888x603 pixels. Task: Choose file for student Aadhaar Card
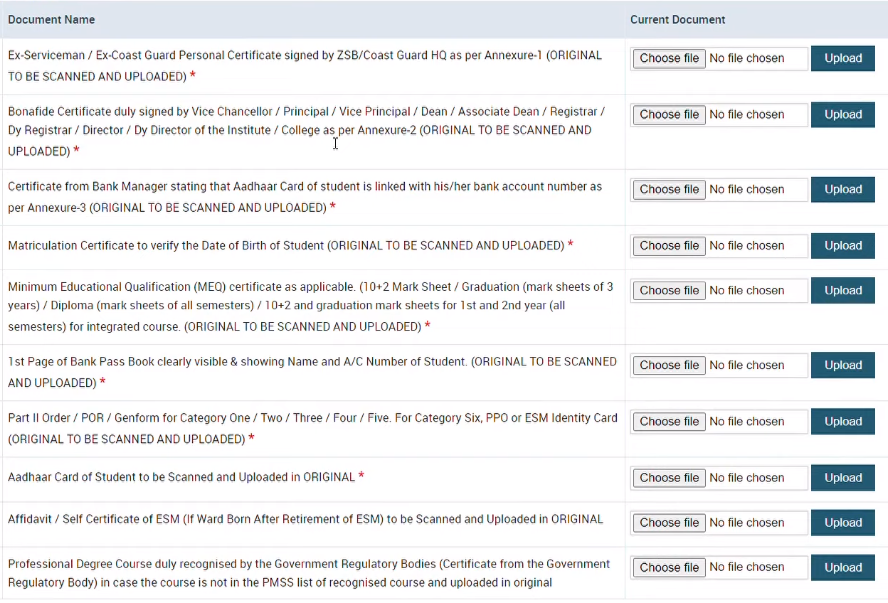[x=668, y=477]
